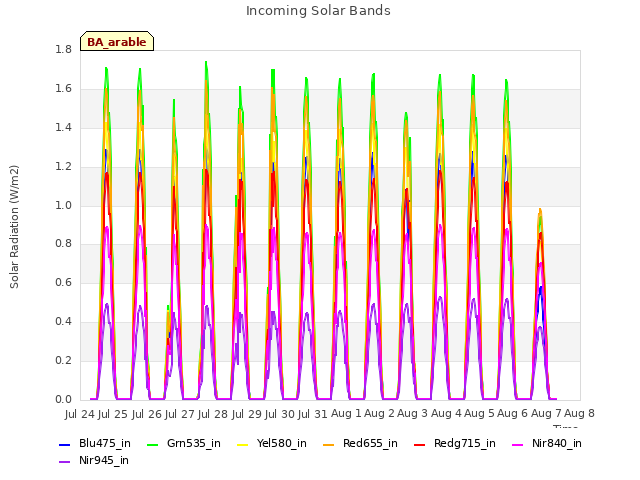Click the Jul 29 x-axis date label

click(x=246, y=414)
